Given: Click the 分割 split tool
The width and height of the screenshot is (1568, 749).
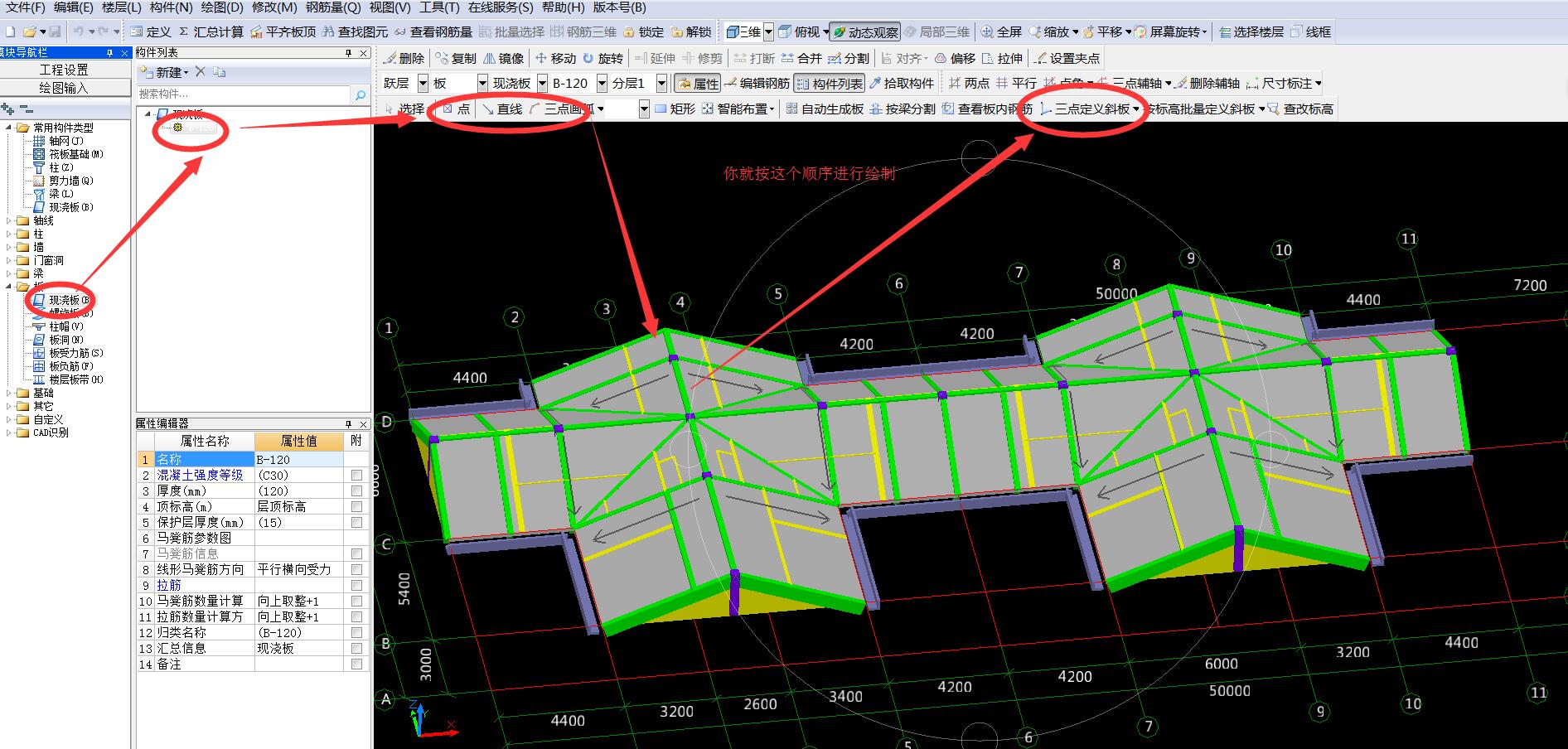Looking at the screenshot, I should 849,58.
